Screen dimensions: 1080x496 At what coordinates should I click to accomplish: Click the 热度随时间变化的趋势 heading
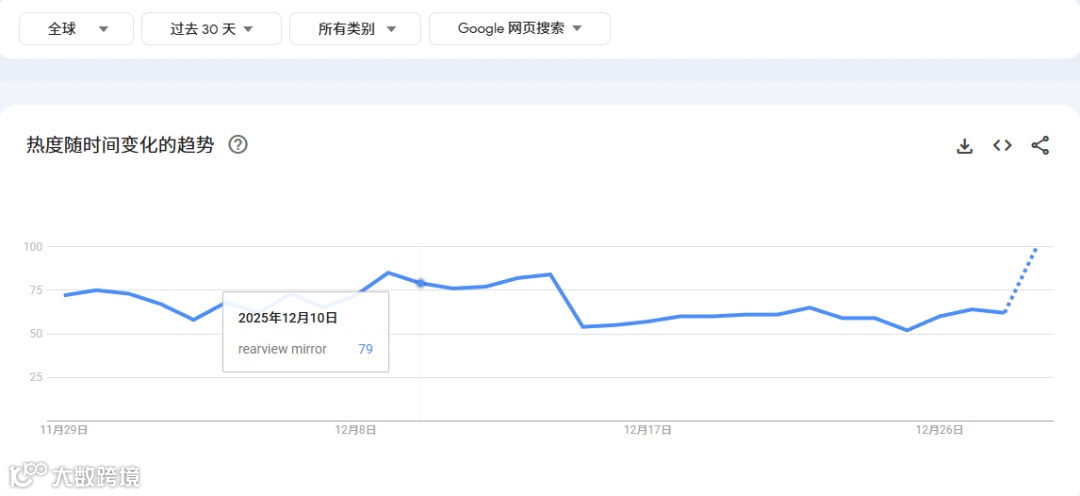pos(120,145)
